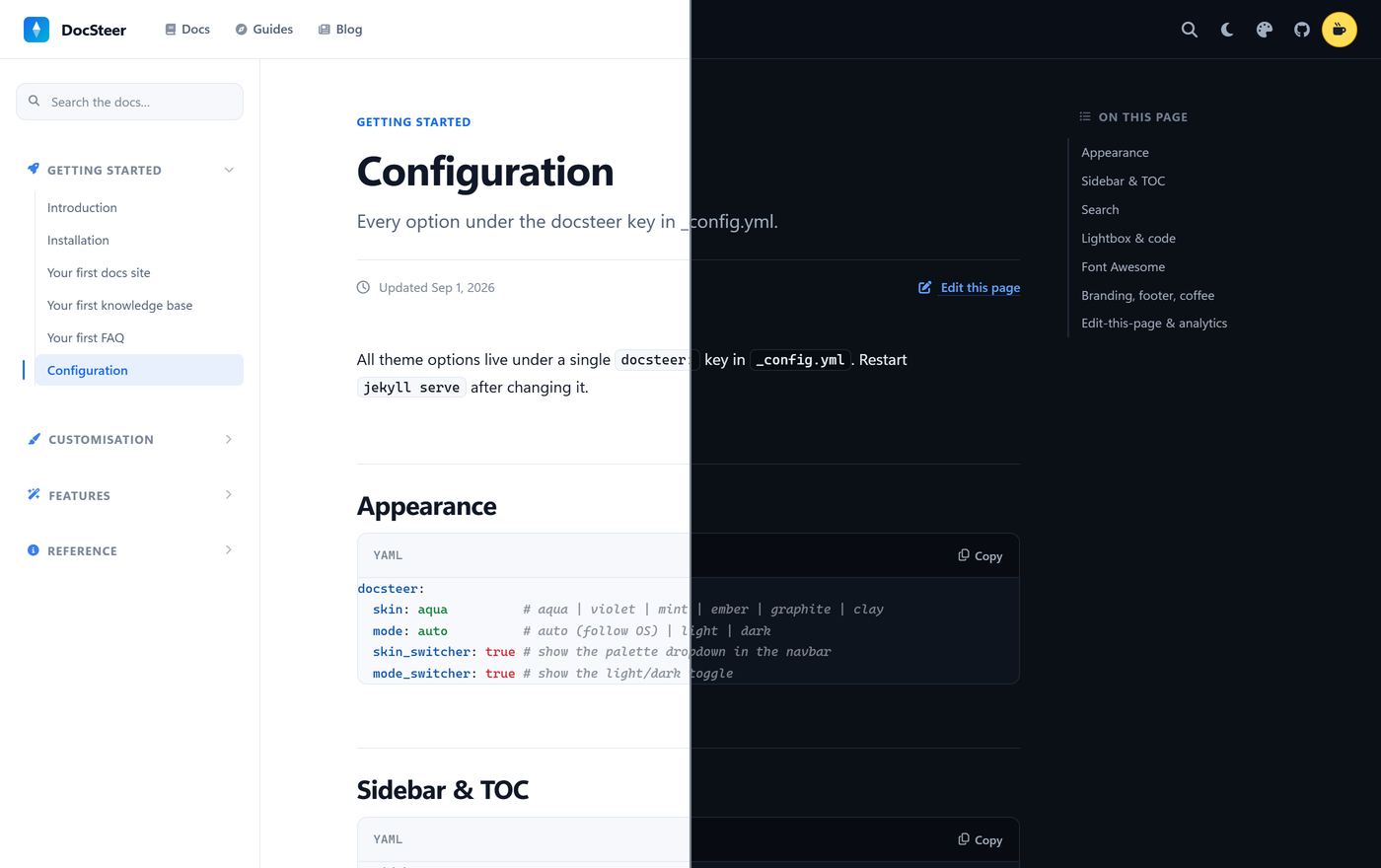
Task: Click the Configuration page title
Action: point(485,172)
